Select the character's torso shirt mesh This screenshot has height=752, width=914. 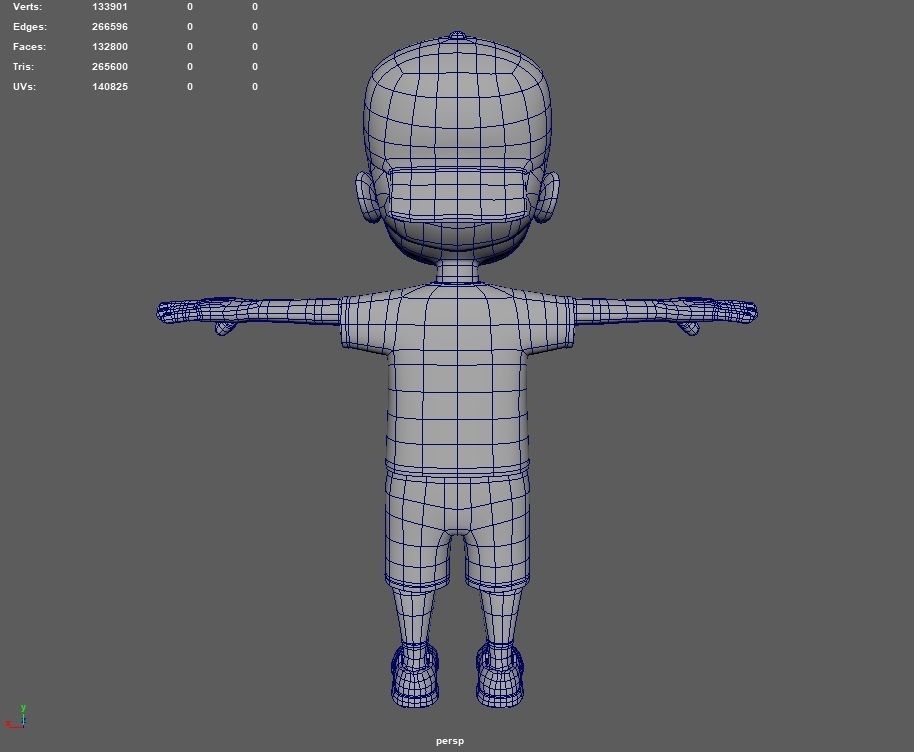coord(458,379)
